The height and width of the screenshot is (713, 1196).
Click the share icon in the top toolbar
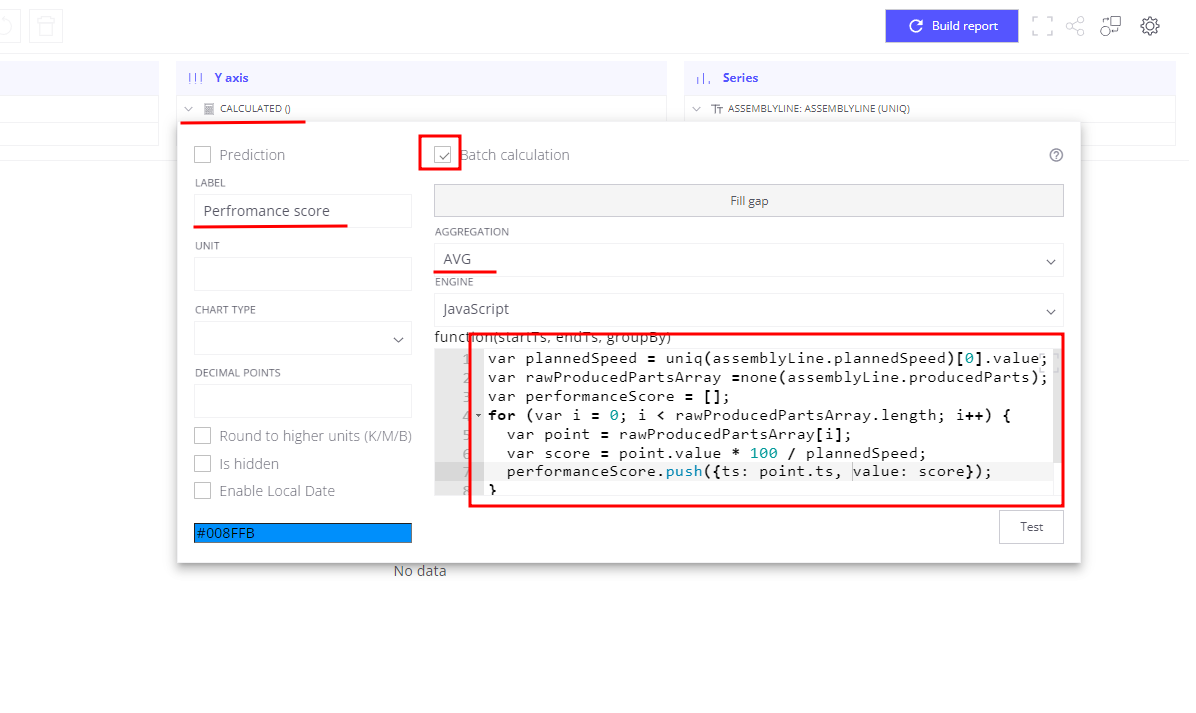click(1075, 26)
